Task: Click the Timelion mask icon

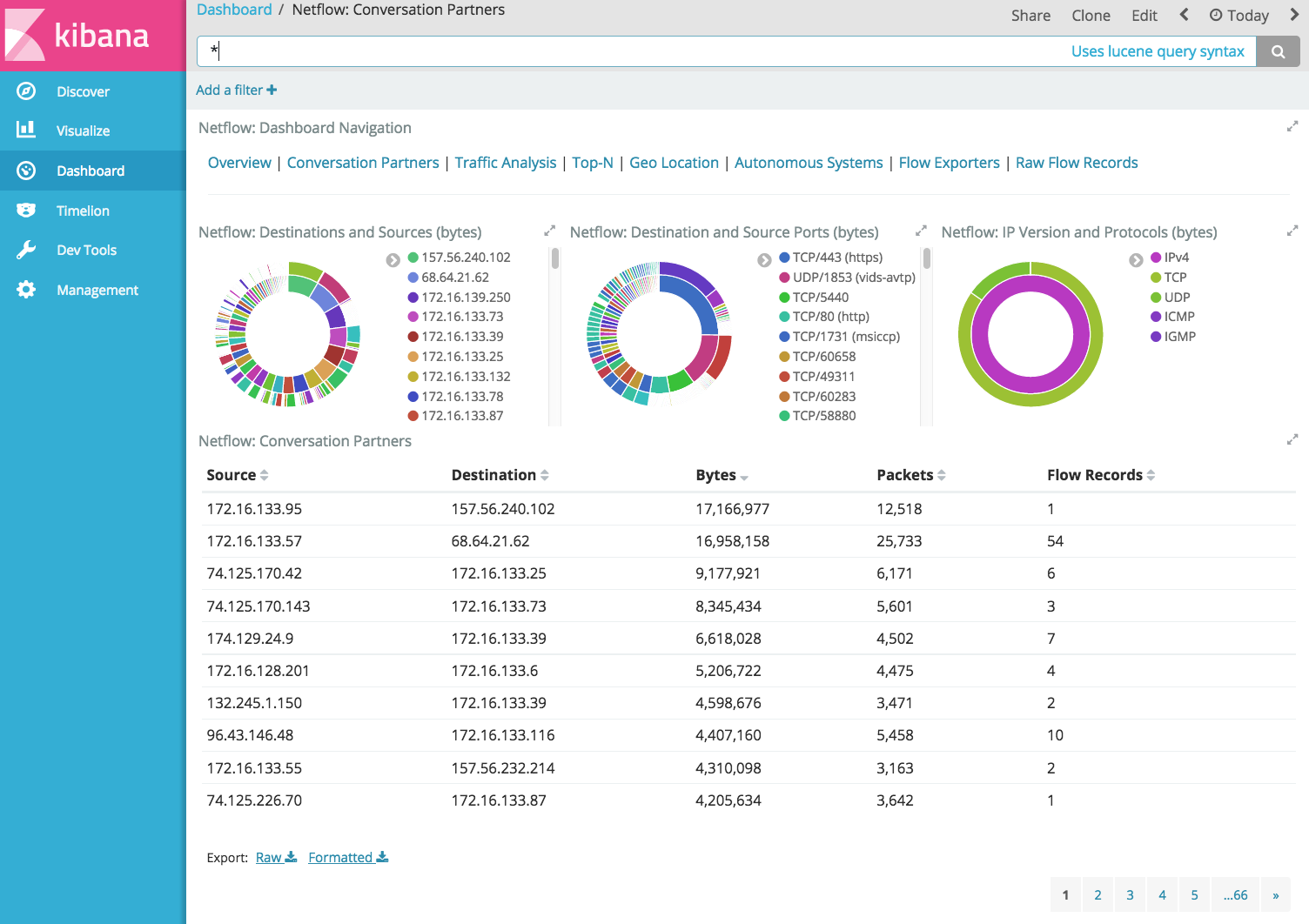Action: 26,211
